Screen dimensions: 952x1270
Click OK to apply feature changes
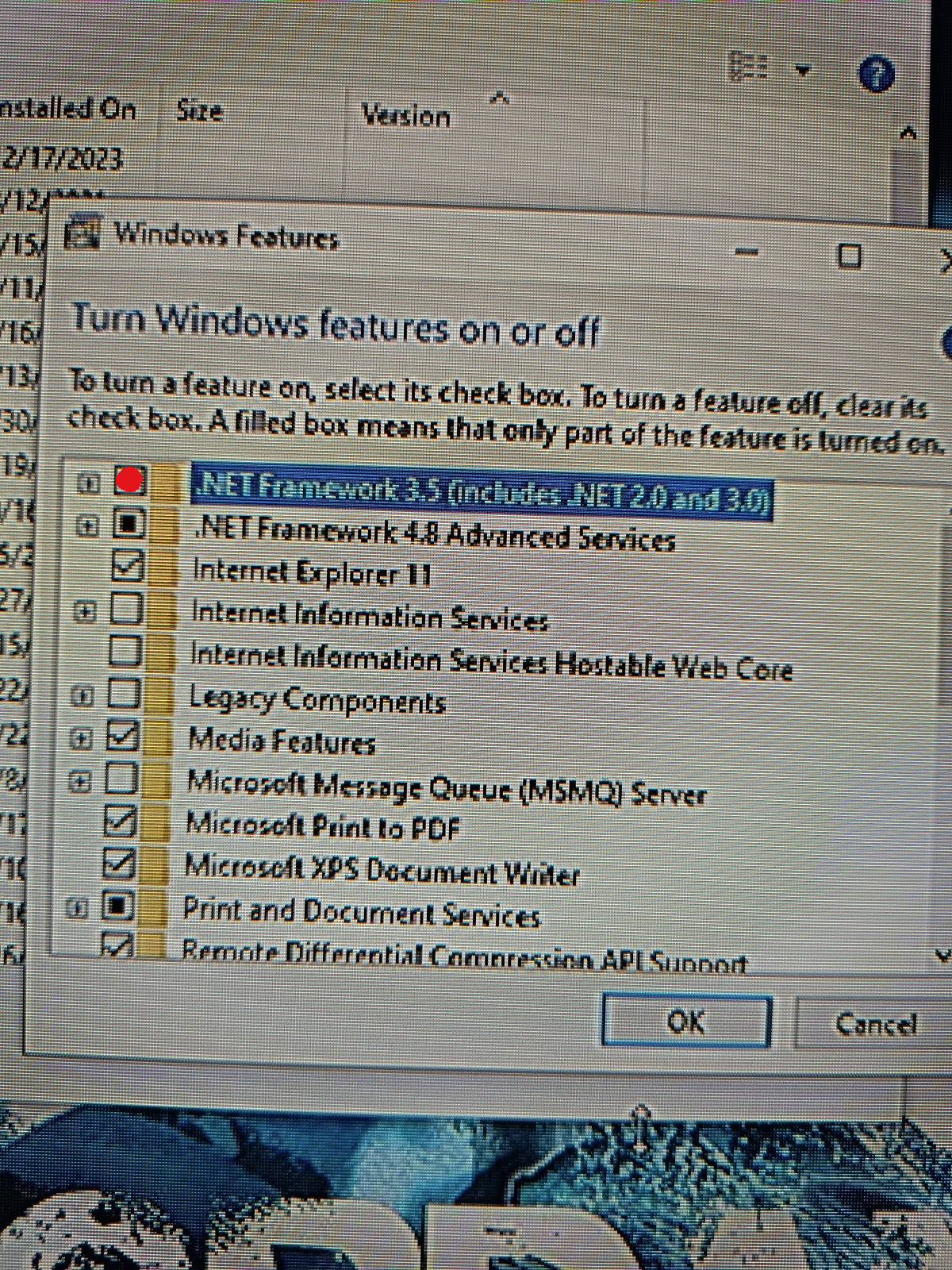tap(686, 1021)
